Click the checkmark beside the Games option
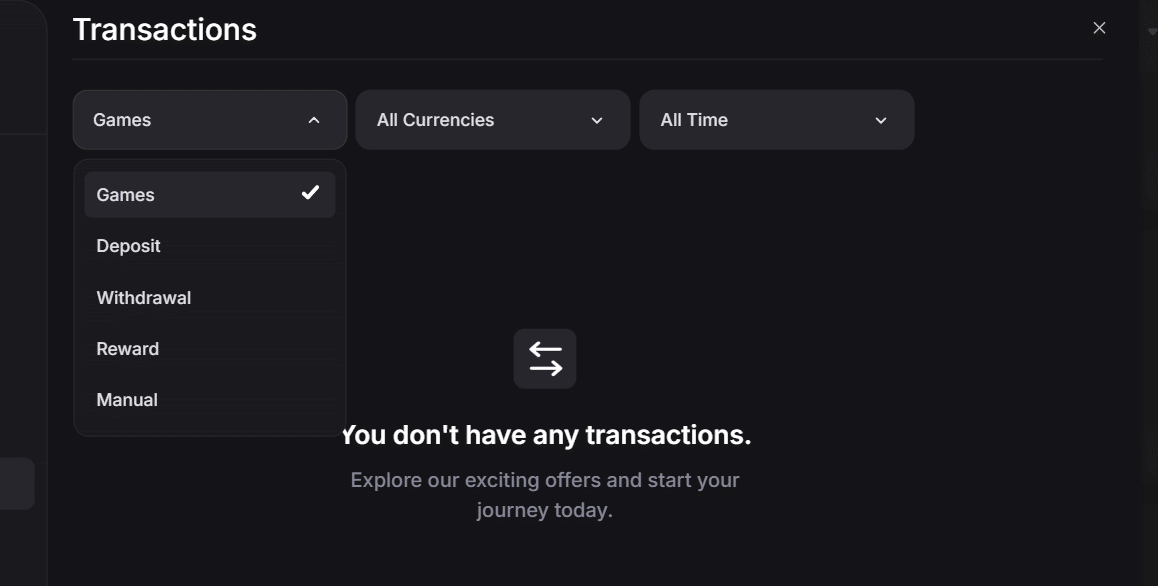The image size is (1158, 586). [311, 193]
